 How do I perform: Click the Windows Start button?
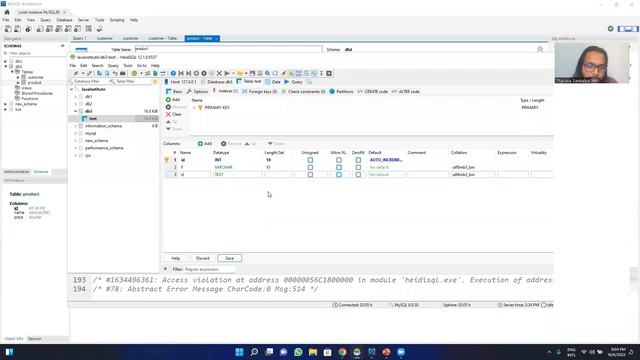(x=240, y=352)
